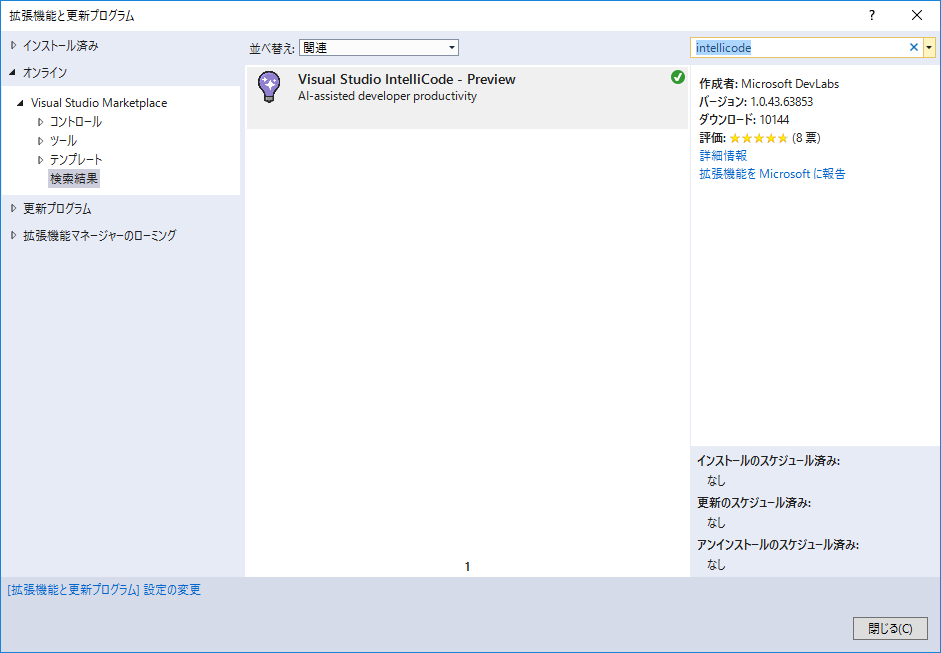
Task: Click the 閉じる(C) button
Action: pos(890,628)
